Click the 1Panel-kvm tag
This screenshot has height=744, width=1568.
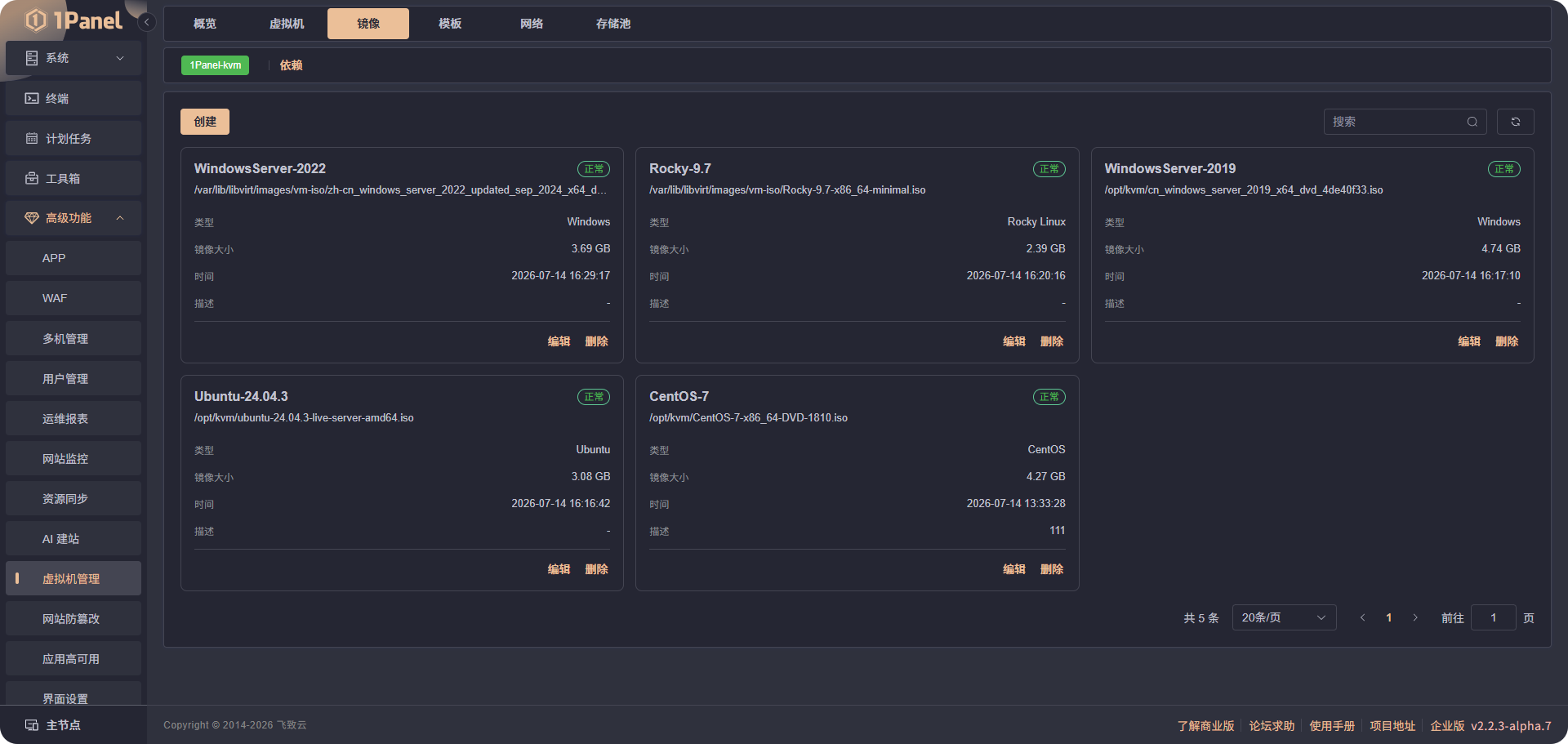point(216,65)
